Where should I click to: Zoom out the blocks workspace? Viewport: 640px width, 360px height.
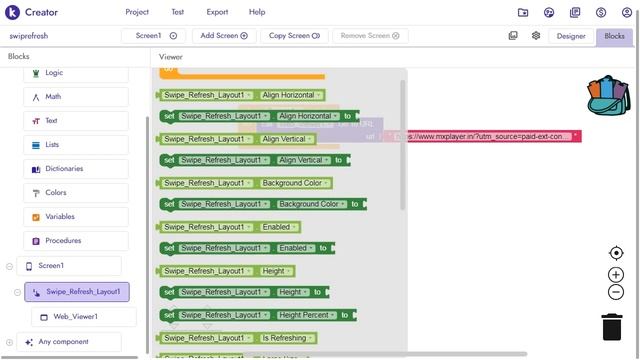coord(616,292)
